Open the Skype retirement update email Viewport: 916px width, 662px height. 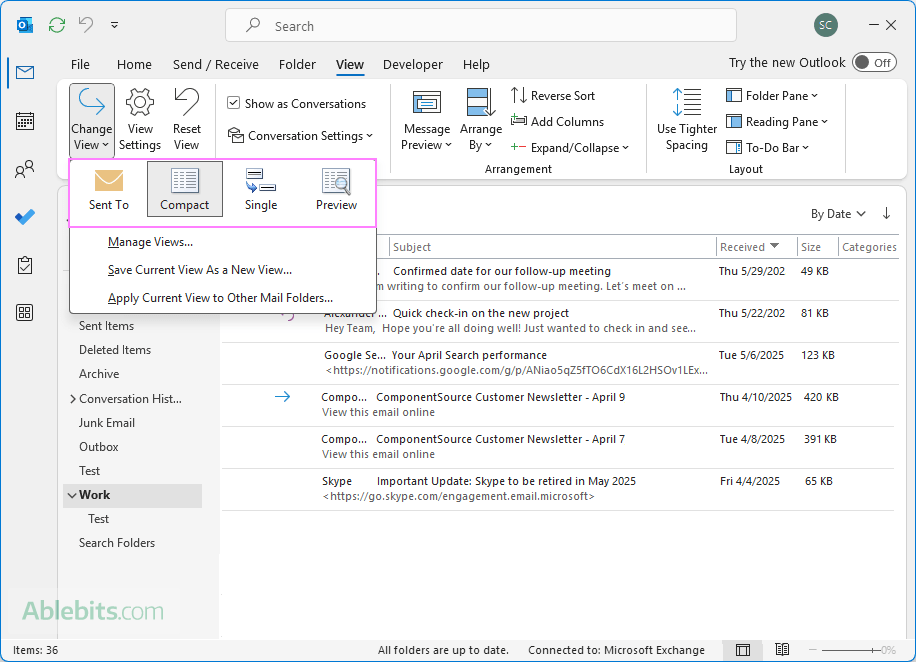click(558, 489)
